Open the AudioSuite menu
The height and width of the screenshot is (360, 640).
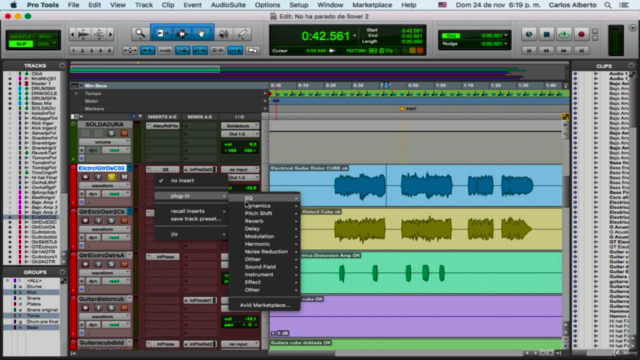click(x=228, y=5)
